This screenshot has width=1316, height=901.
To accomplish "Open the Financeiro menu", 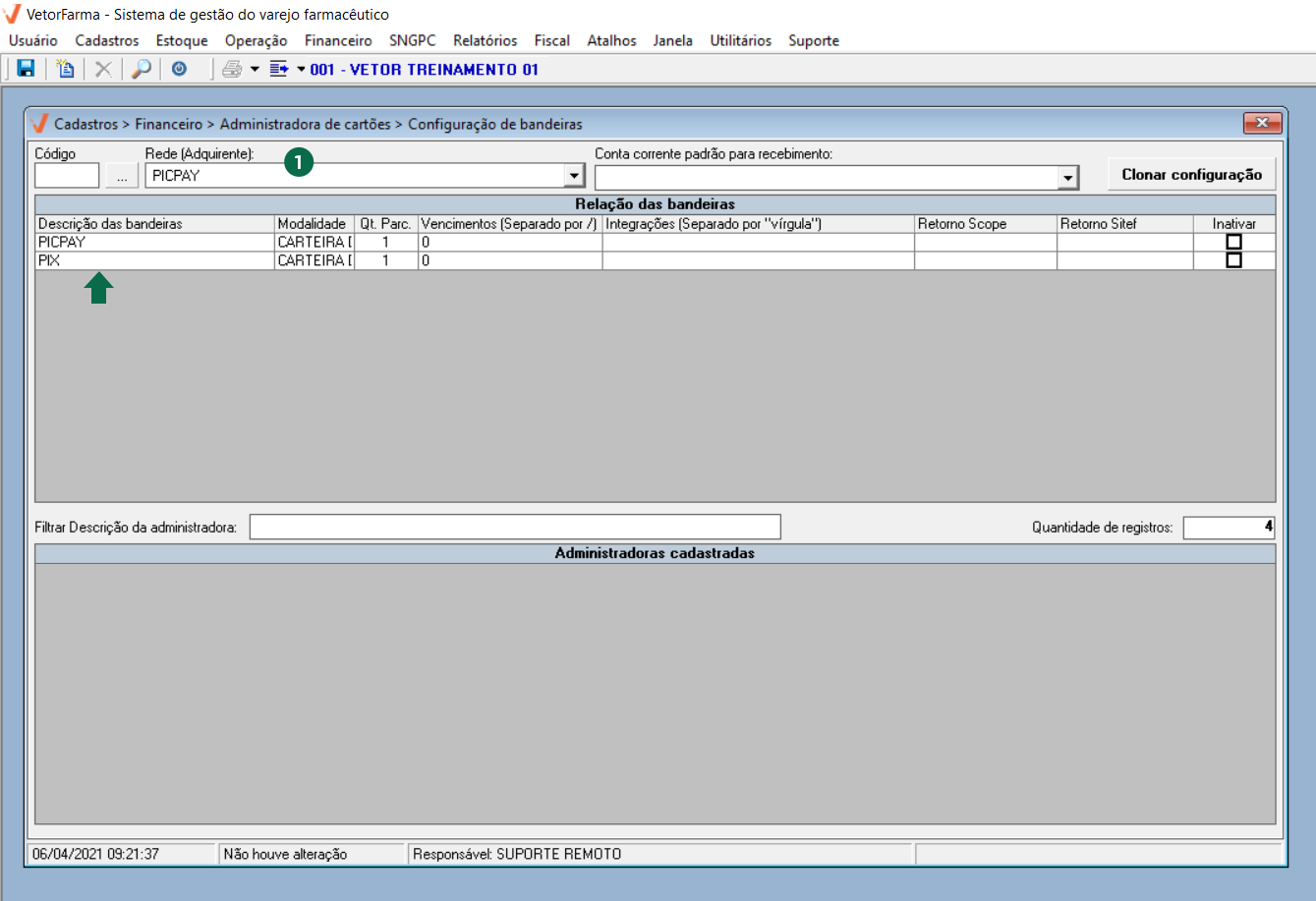I will coord(338,40).
